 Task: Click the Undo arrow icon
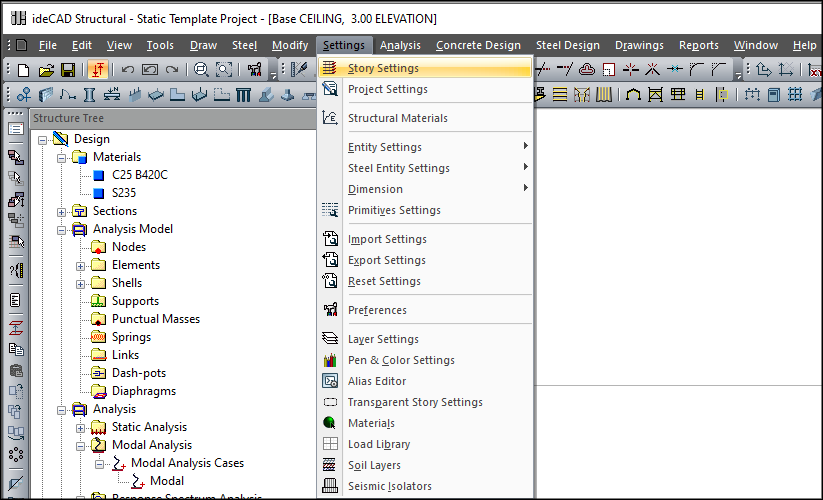[127, 69]
